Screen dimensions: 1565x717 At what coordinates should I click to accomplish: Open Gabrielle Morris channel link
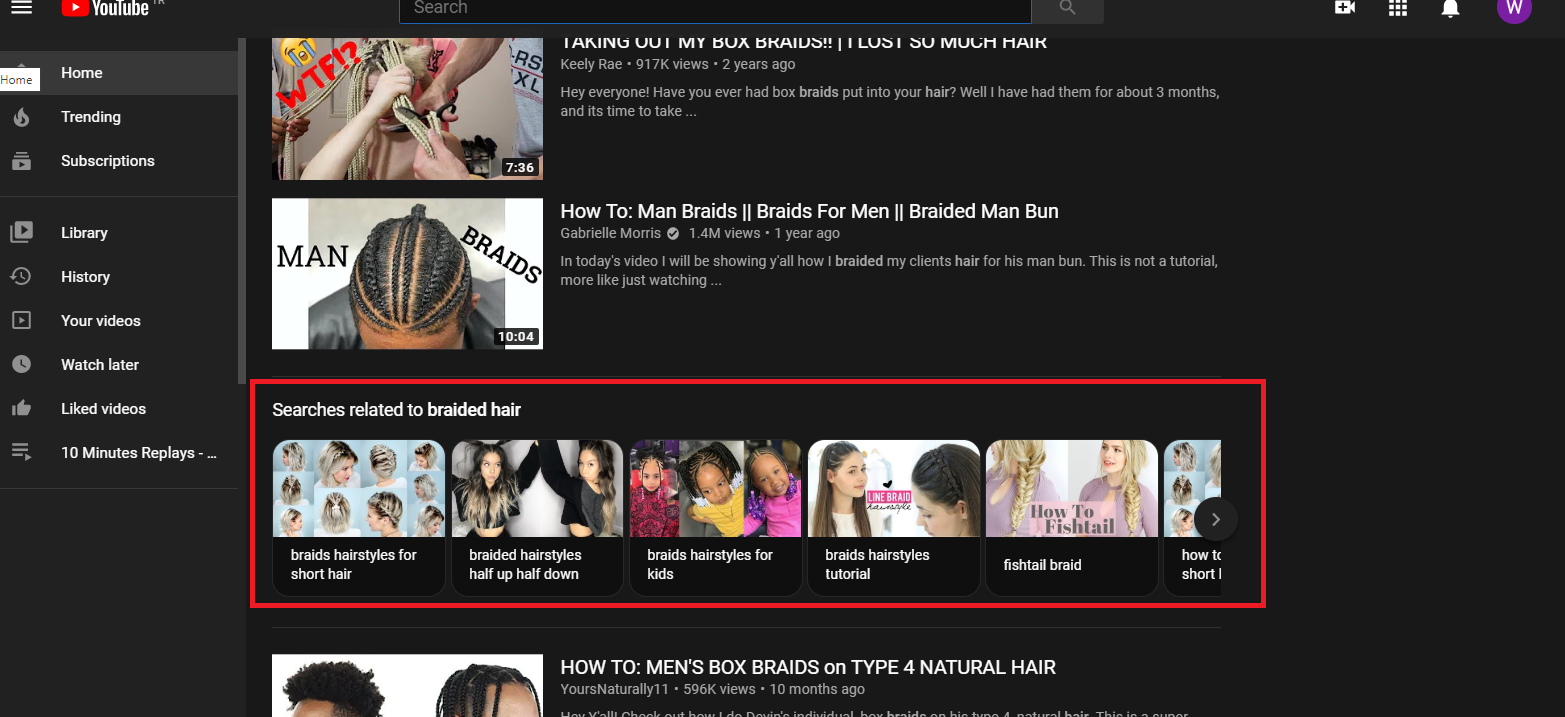[610, 233]
